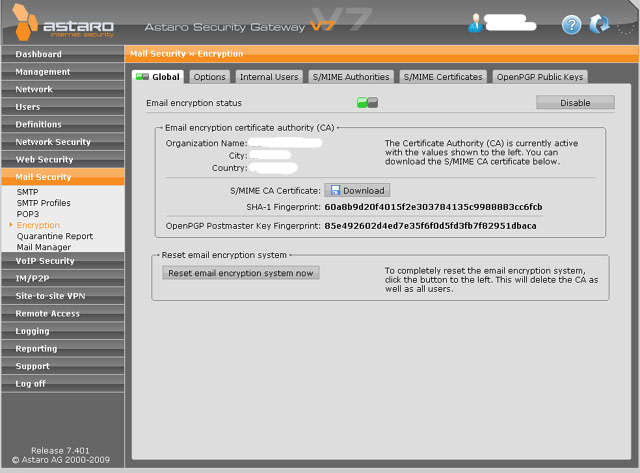Disable email encryption with Disable button
This screenshot has width=640, height=473.
coord(575,102)
